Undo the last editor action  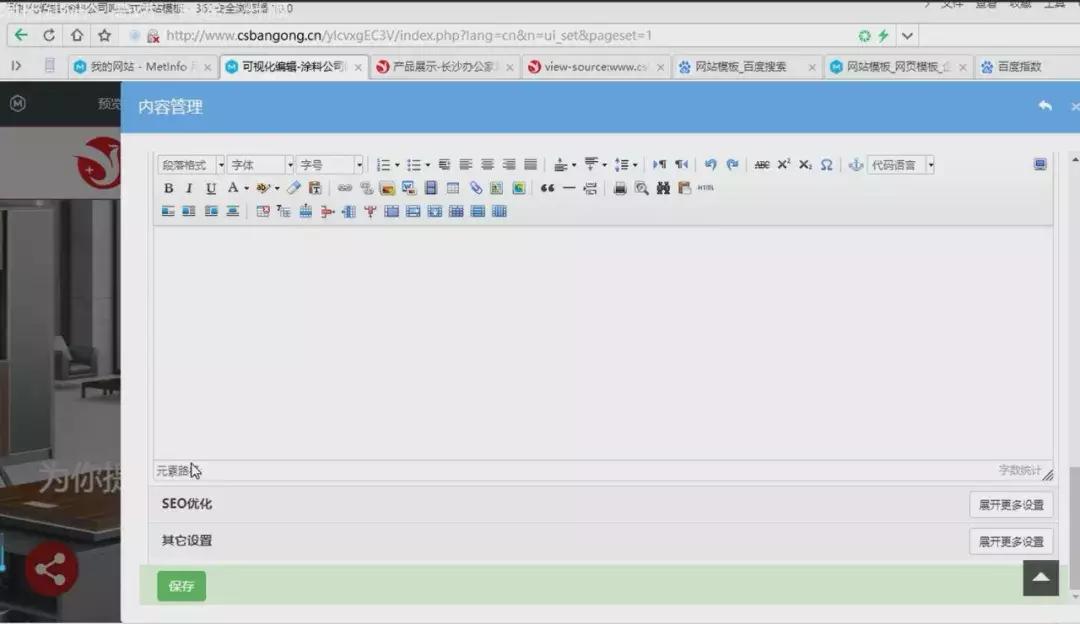pyautogui.click(x=710, y=165)
